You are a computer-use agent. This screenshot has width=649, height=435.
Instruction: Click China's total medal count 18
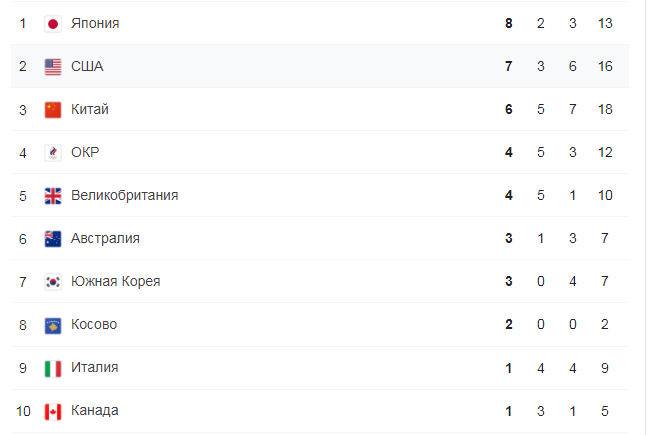tap(605, 110)
